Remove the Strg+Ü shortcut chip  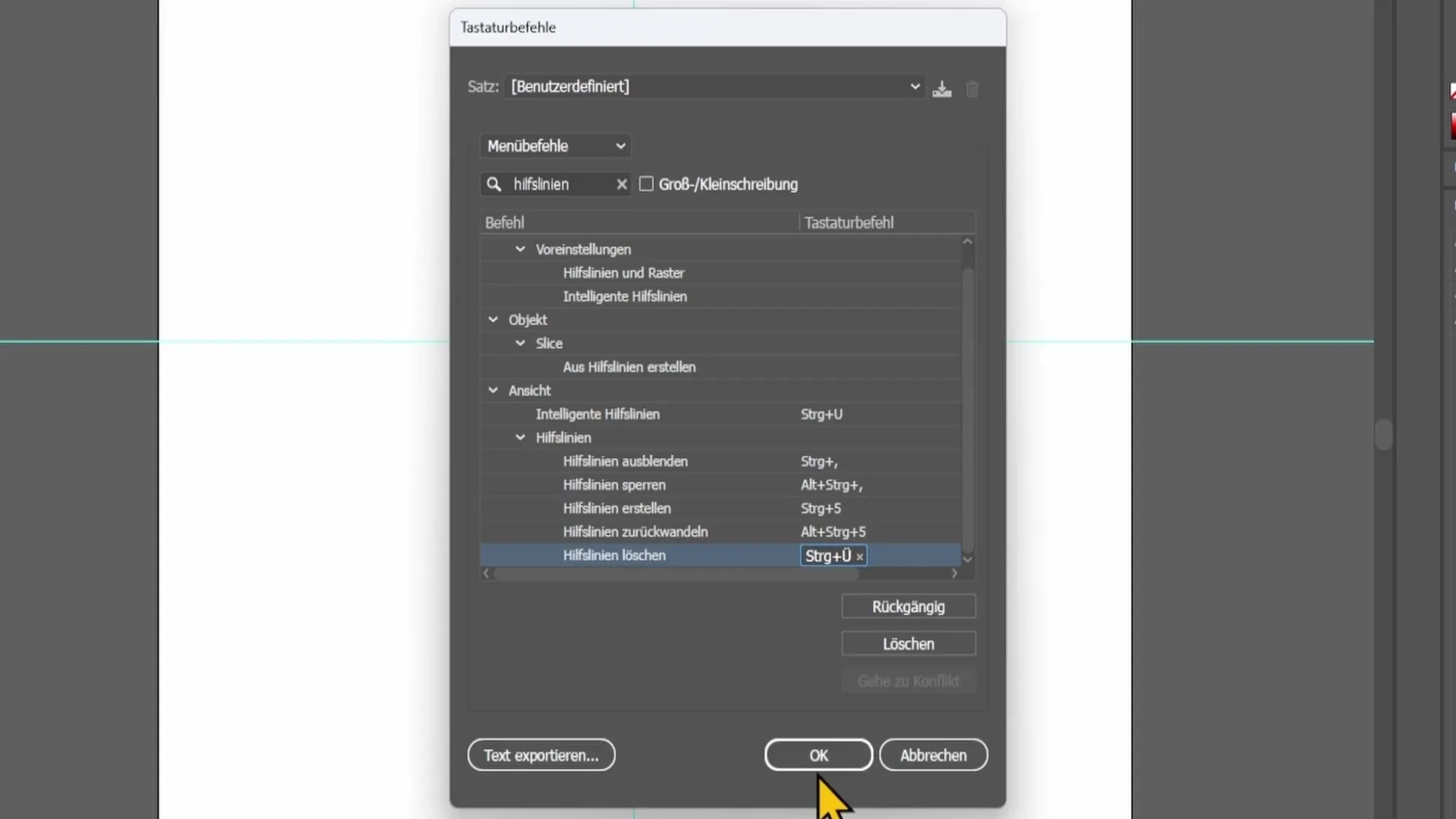click(859, 557)
